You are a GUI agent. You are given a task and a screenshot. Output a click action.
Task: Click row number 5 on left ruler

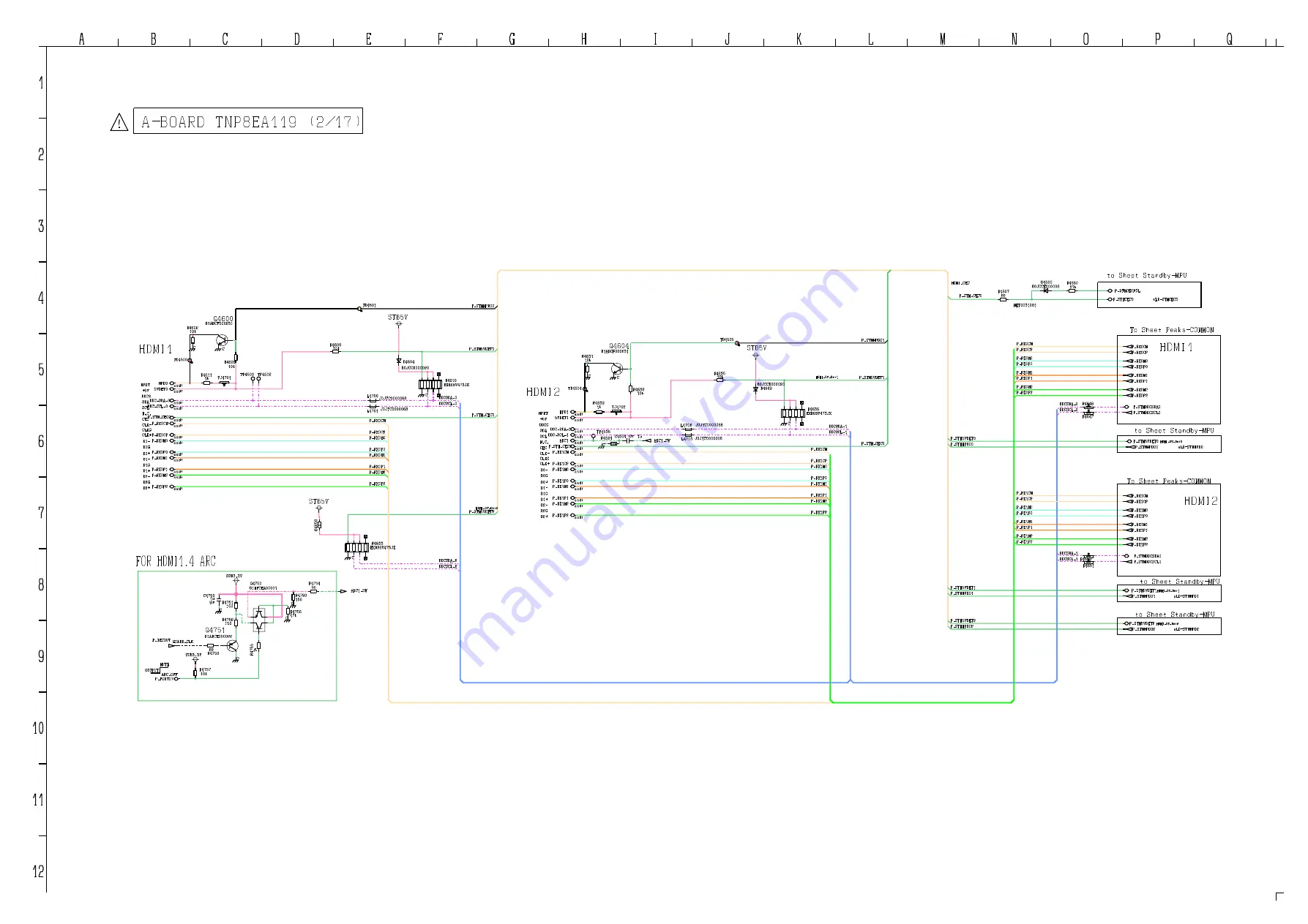(x=41, y=369)
